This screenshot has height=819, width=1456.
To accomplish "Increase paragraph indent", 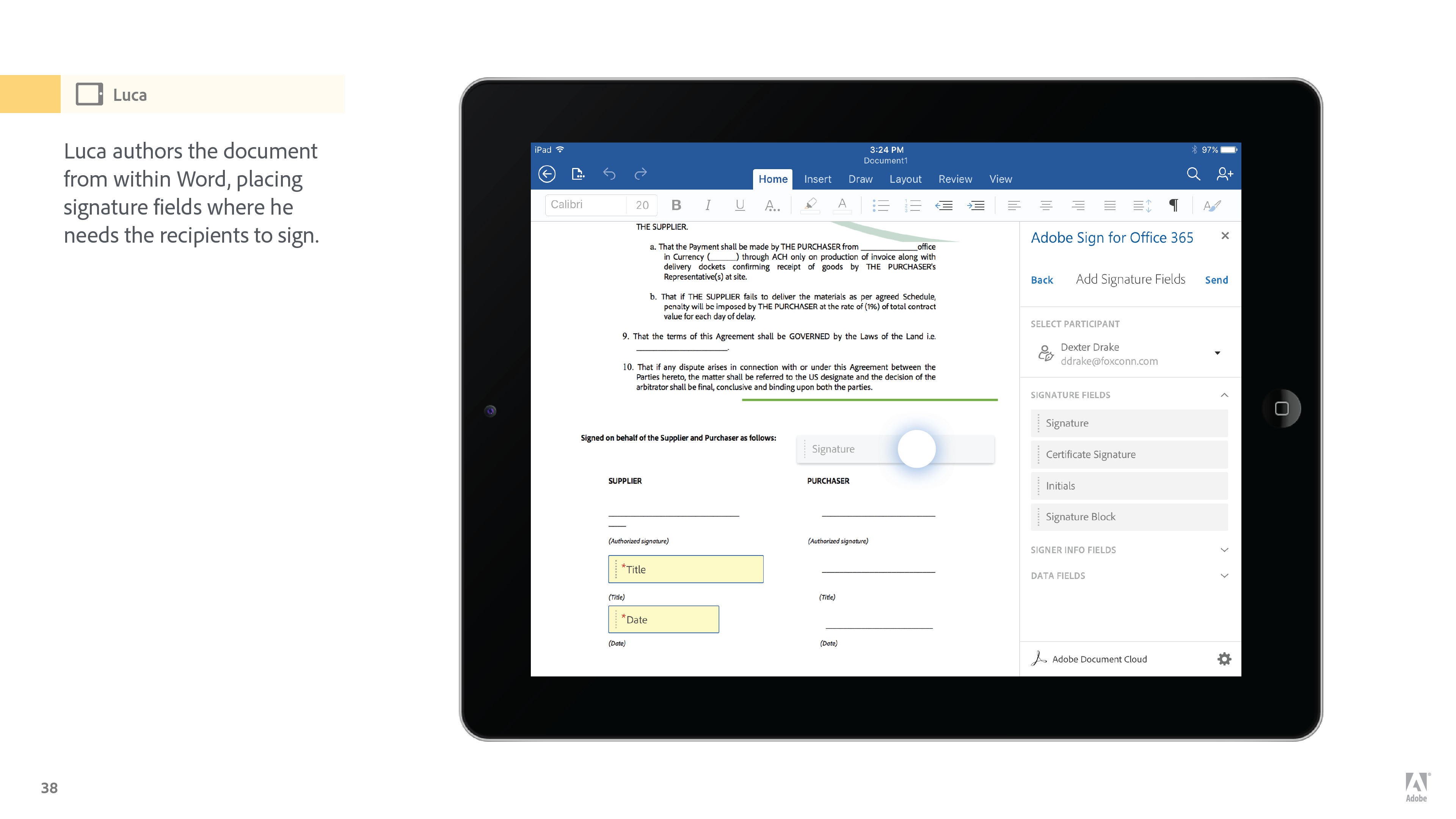I will pyautogui.click(x=976, y=205).
